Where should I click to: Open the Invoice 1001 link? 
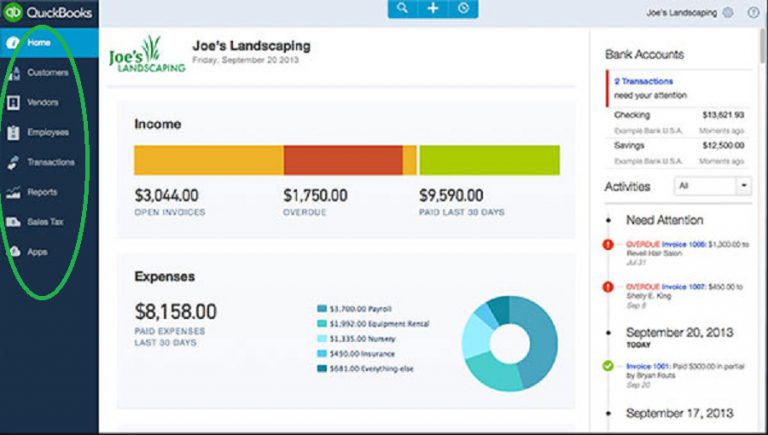pos(648,366)
